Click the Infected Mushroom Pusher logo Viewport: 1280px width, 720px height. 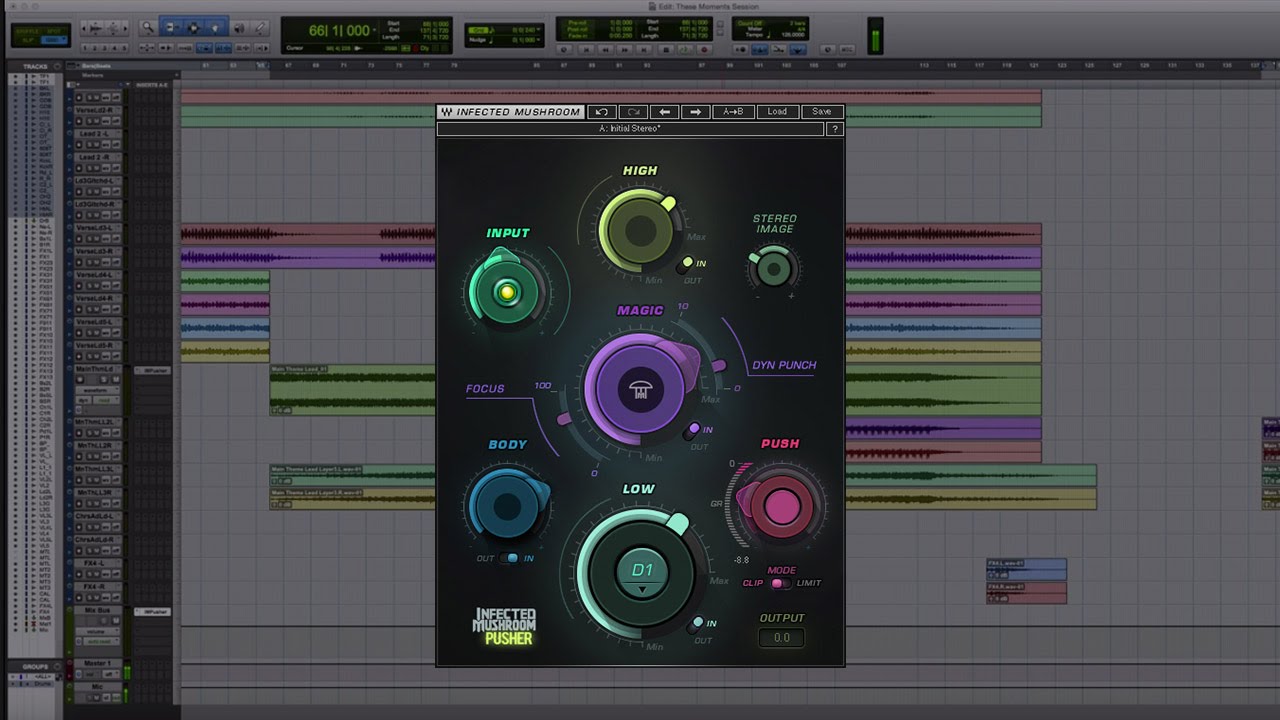[x=504, y=626]
